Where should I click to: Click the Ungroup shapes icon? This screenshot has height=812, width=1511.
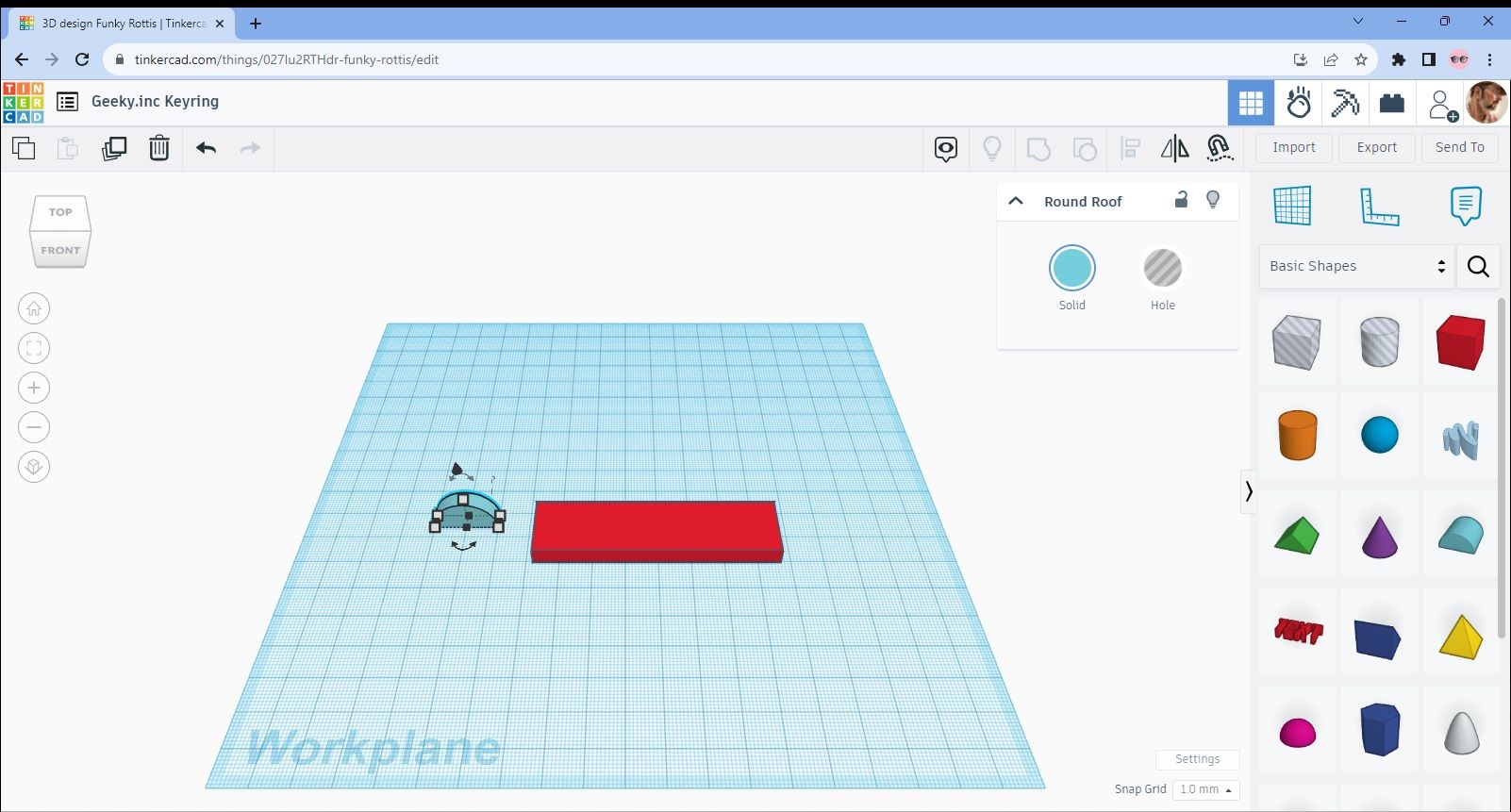click(1085, 149)
